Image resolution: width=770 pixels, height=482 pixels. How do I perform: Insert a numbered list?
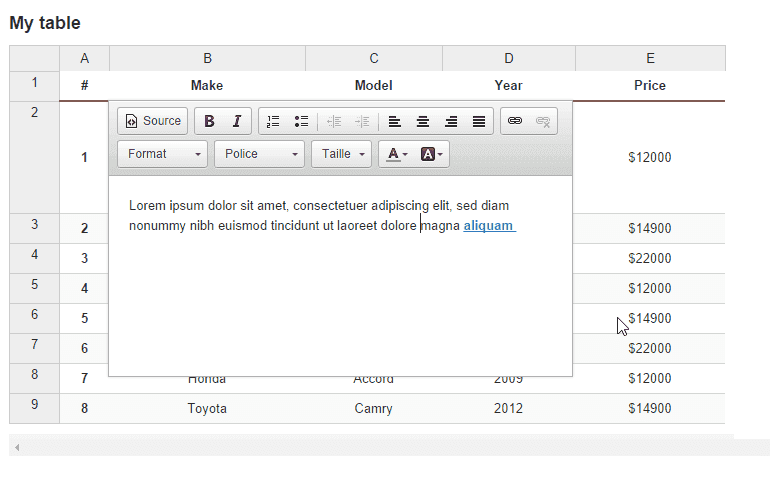coord(273,121)
